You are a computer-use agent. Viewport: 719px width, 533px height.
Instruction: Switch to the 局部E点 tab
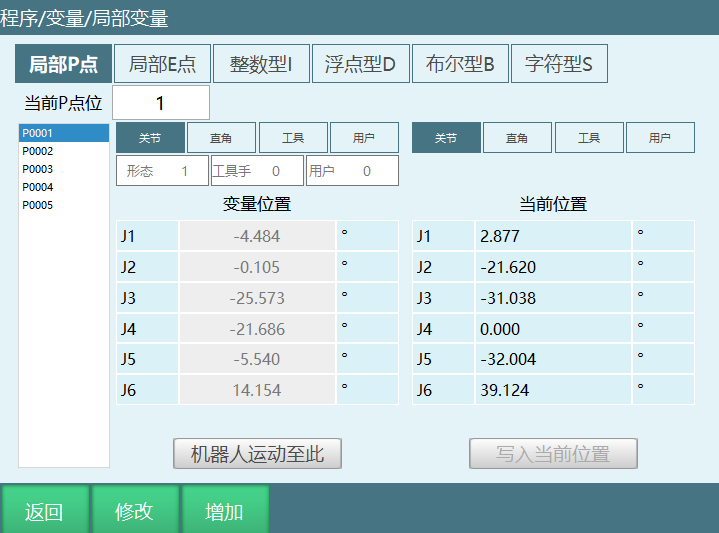pyautogui.click(x=161, y=64)
